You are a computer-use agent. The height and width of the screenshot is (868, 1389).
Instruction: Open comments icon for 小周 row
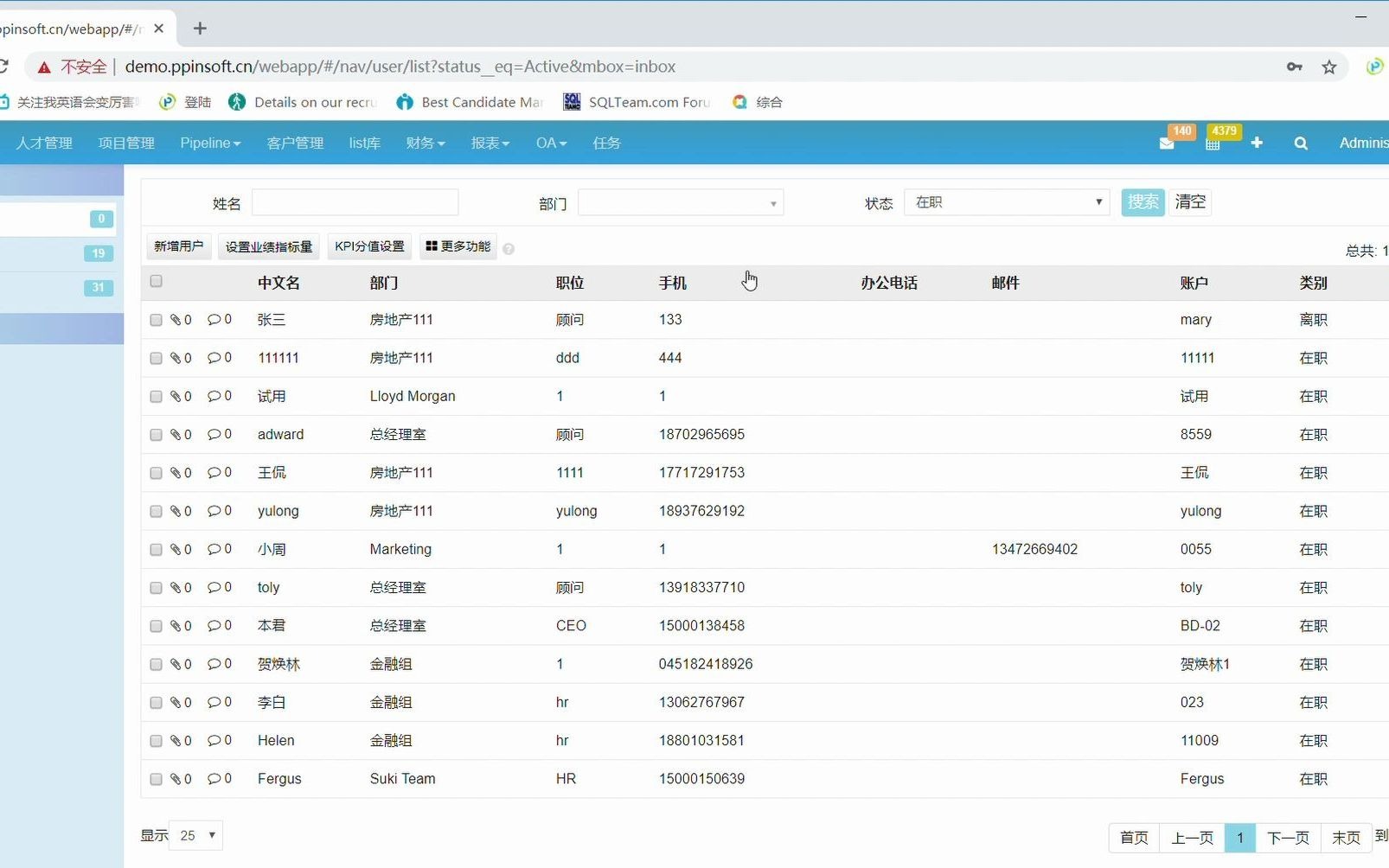[x=214, y=549]
